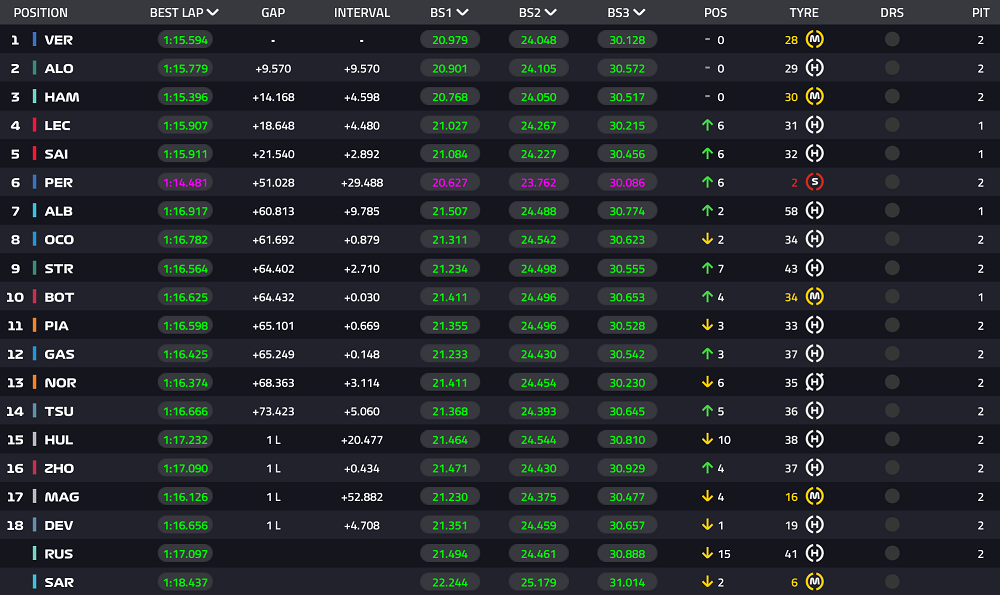The width and height of the screenshot is (1000, 595).
Task: Click Sargeant's medium tyre icon
Action: pyautogui.click(x=814, y=582)
